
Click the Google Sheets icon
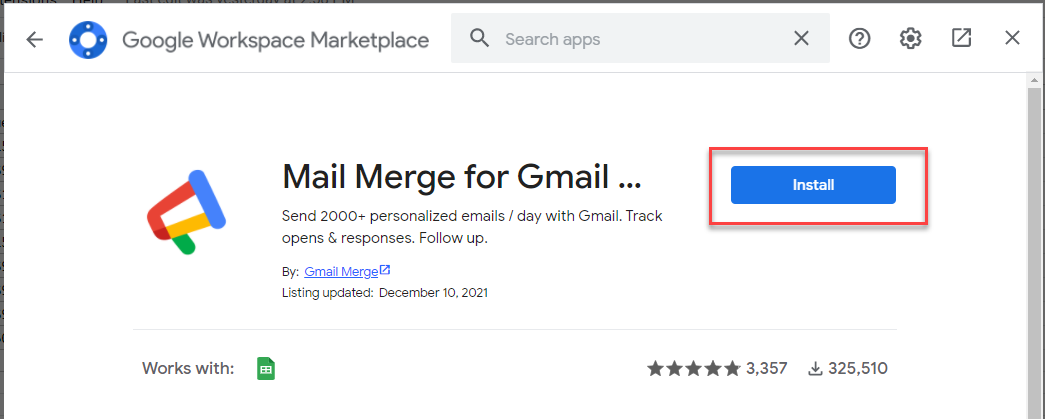point(265,368)
